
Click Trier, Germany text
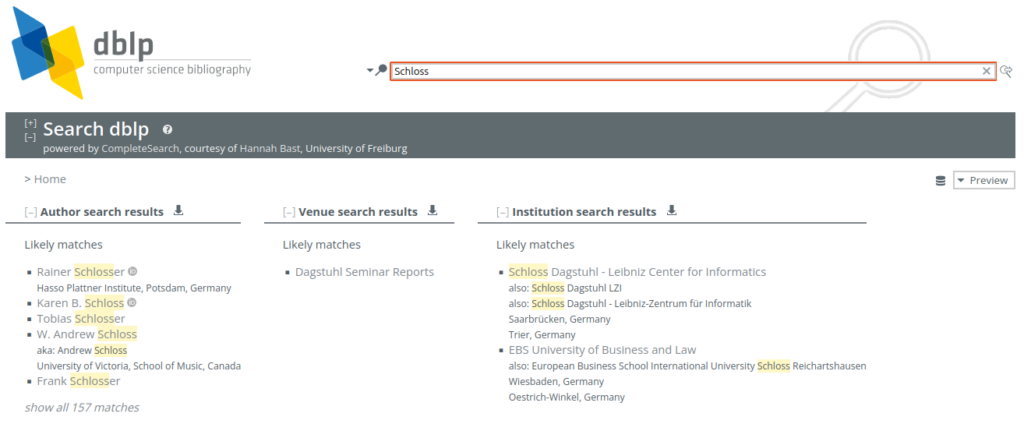541,335
